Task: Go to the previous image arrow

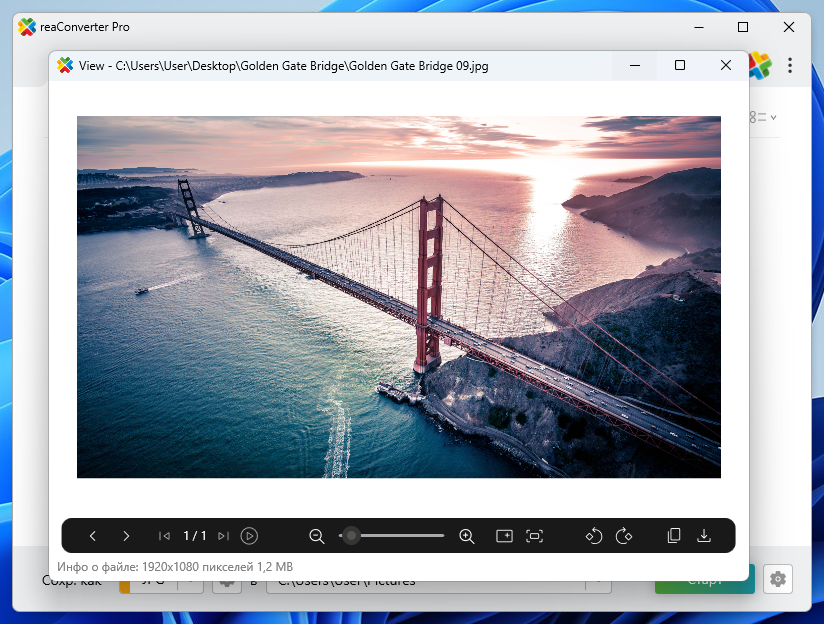Action: pyautogui.click(x=93, y=536)
